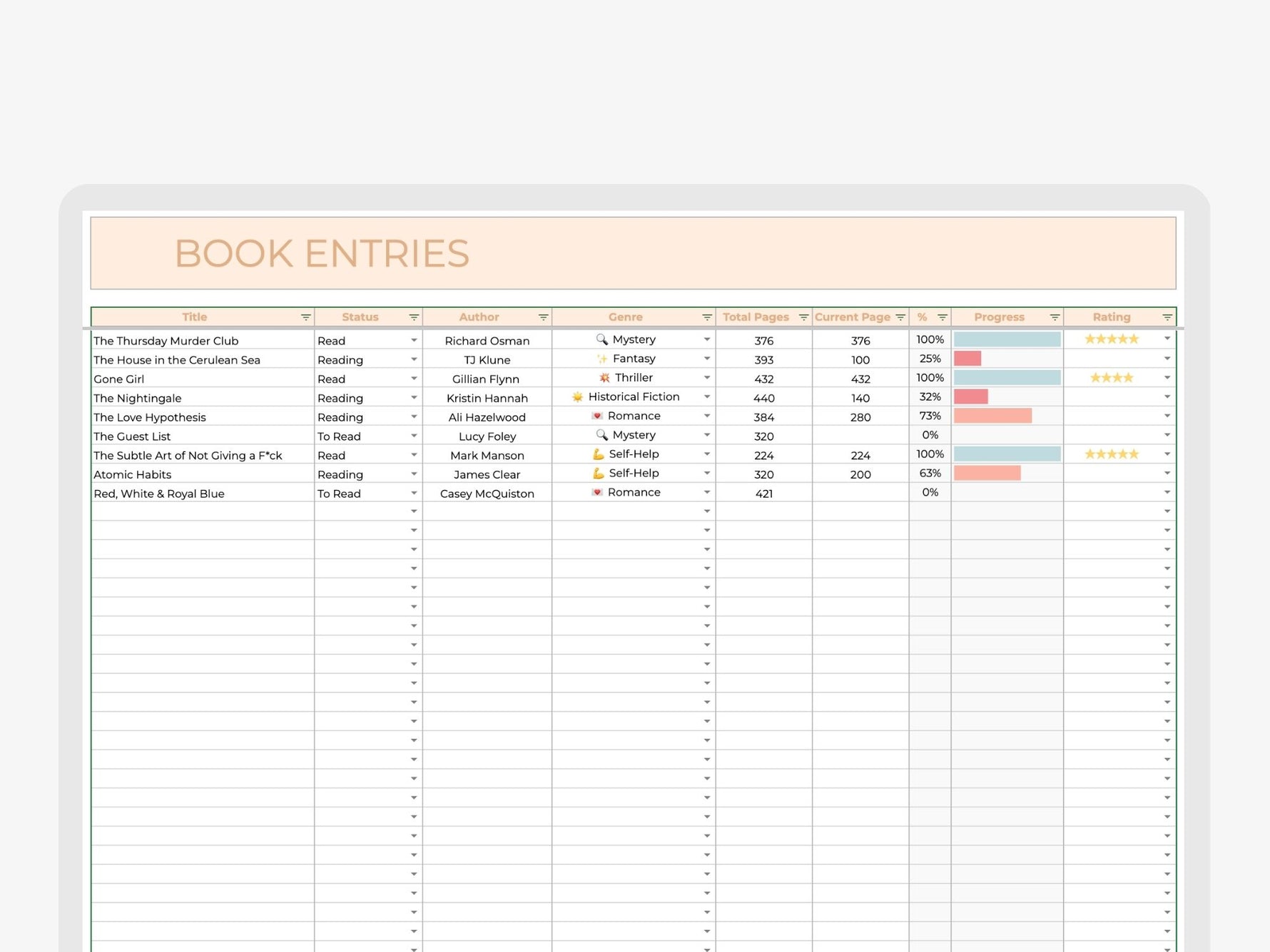The width and height of the screenshot is (1270, 952).
Task: Expand the Status dropdown for Red, White & Royal Blue
Action: [414, 492]
